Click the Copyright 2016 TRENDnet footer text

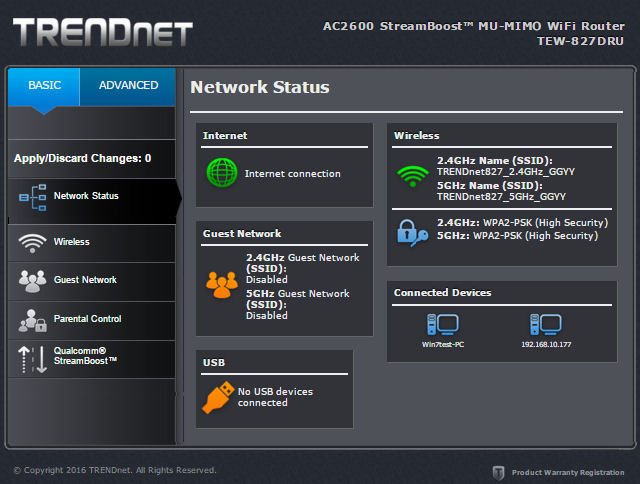click(x=115, y=470)
